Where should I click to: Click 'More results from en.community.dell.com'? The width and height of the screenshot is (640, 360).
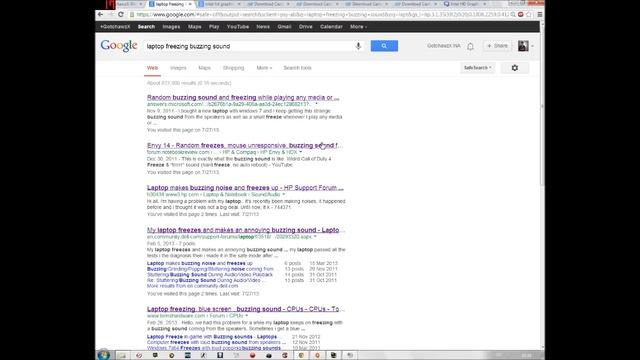(192, 286)
